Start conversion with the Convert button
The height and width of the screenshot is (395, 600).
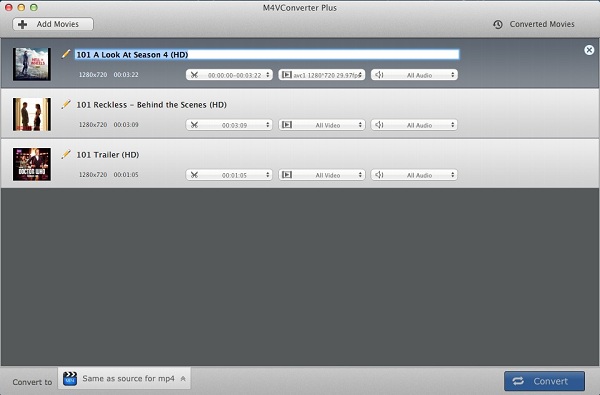tap(544, 381)
